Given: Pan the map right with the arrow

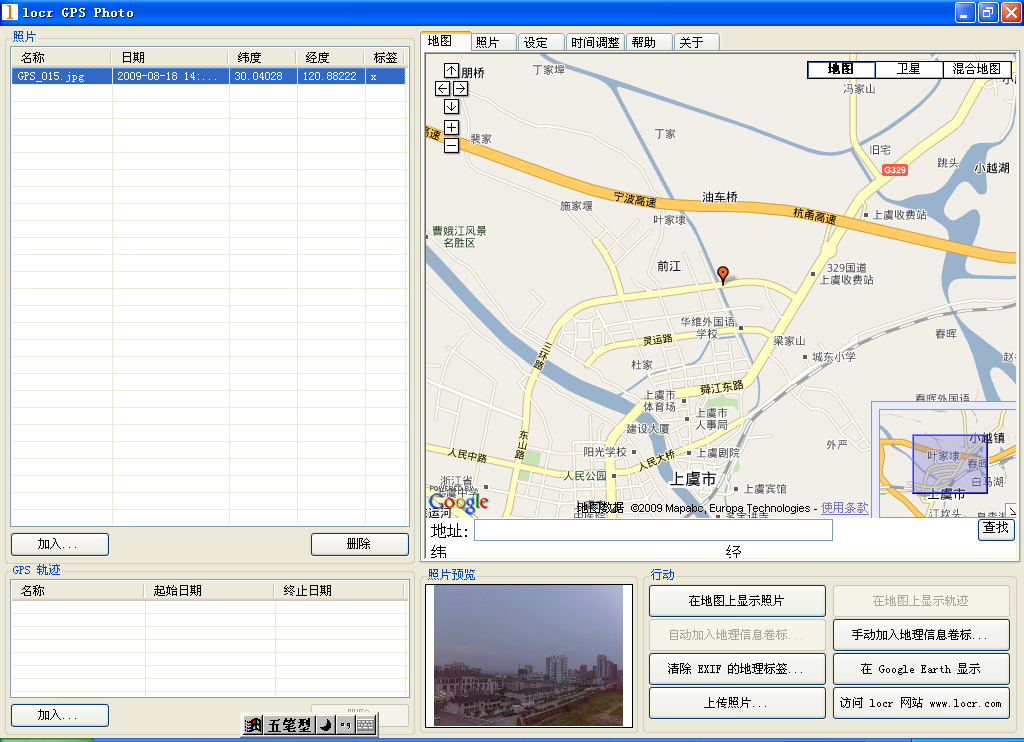Looking at the screenshot, I should click(x=460, y=88).
